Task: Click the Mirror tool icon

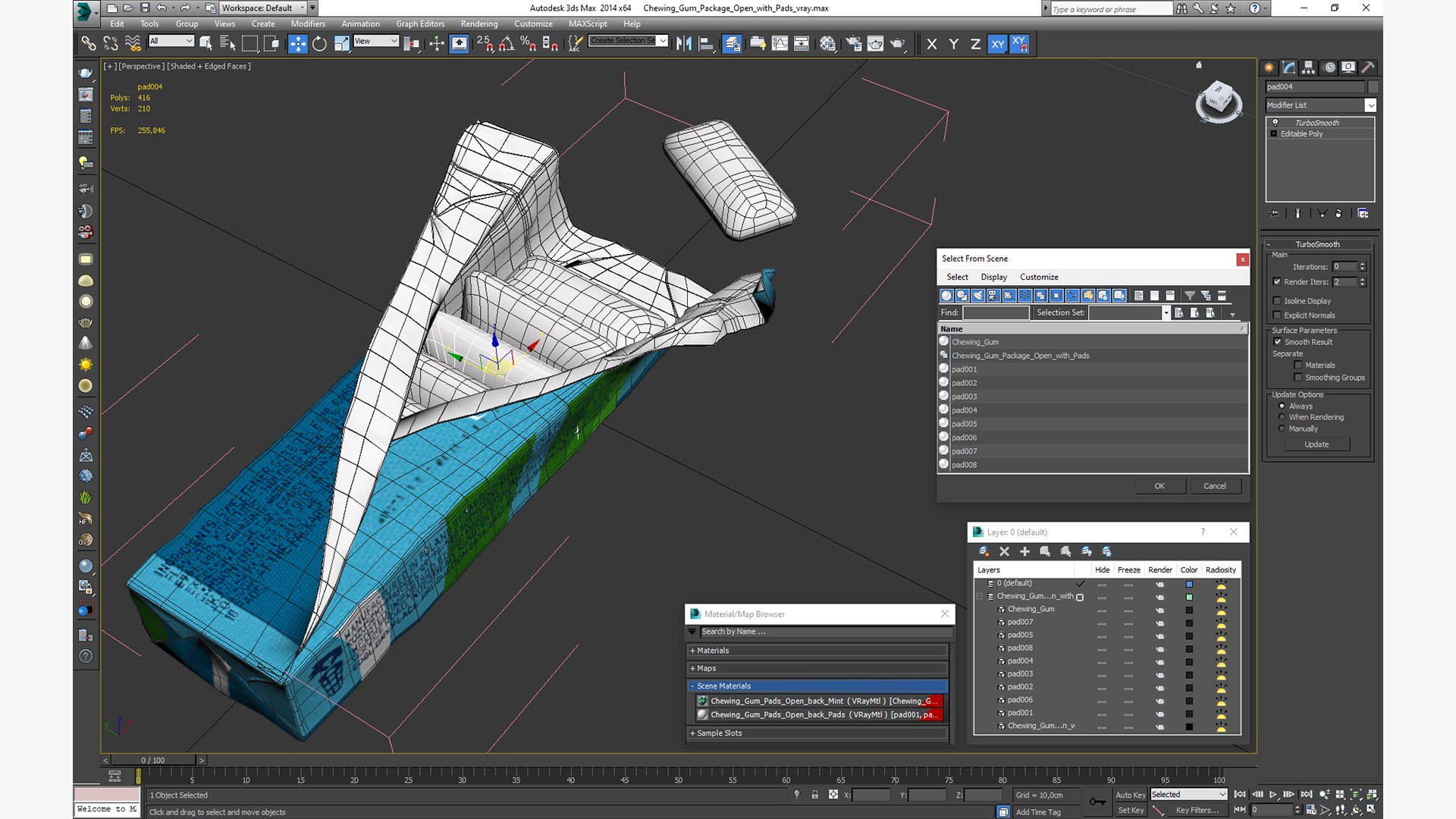Action: [684, 44]
